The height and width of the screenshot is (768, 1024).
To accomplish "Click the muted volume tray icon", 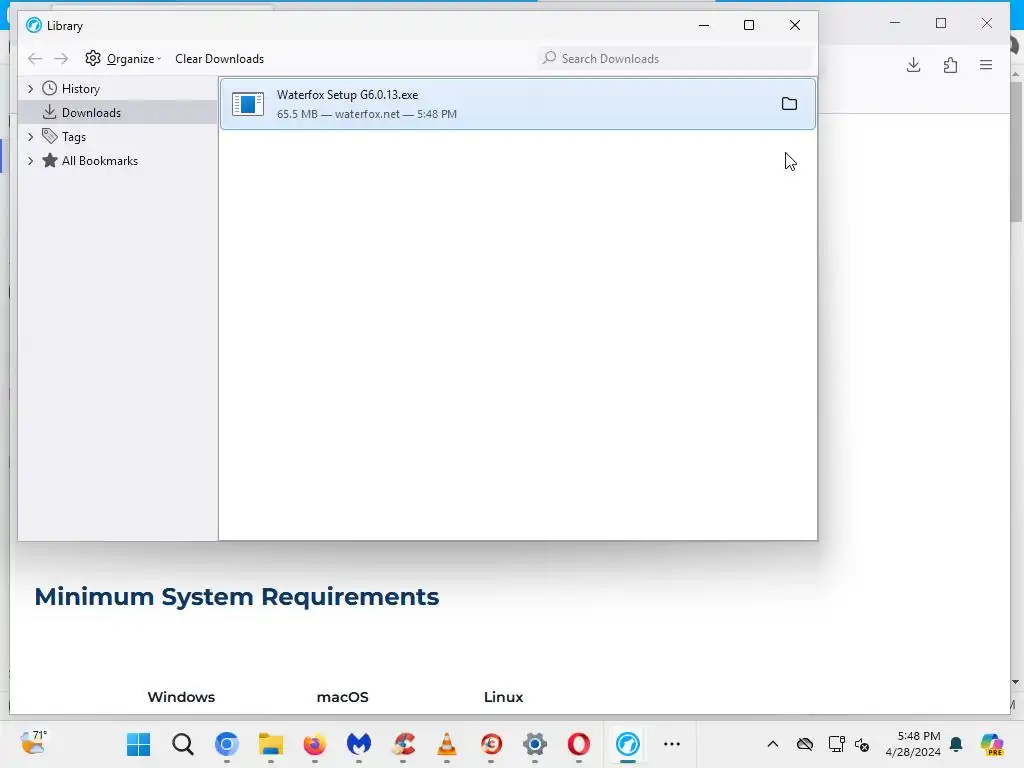I will [x=862, y=744].
